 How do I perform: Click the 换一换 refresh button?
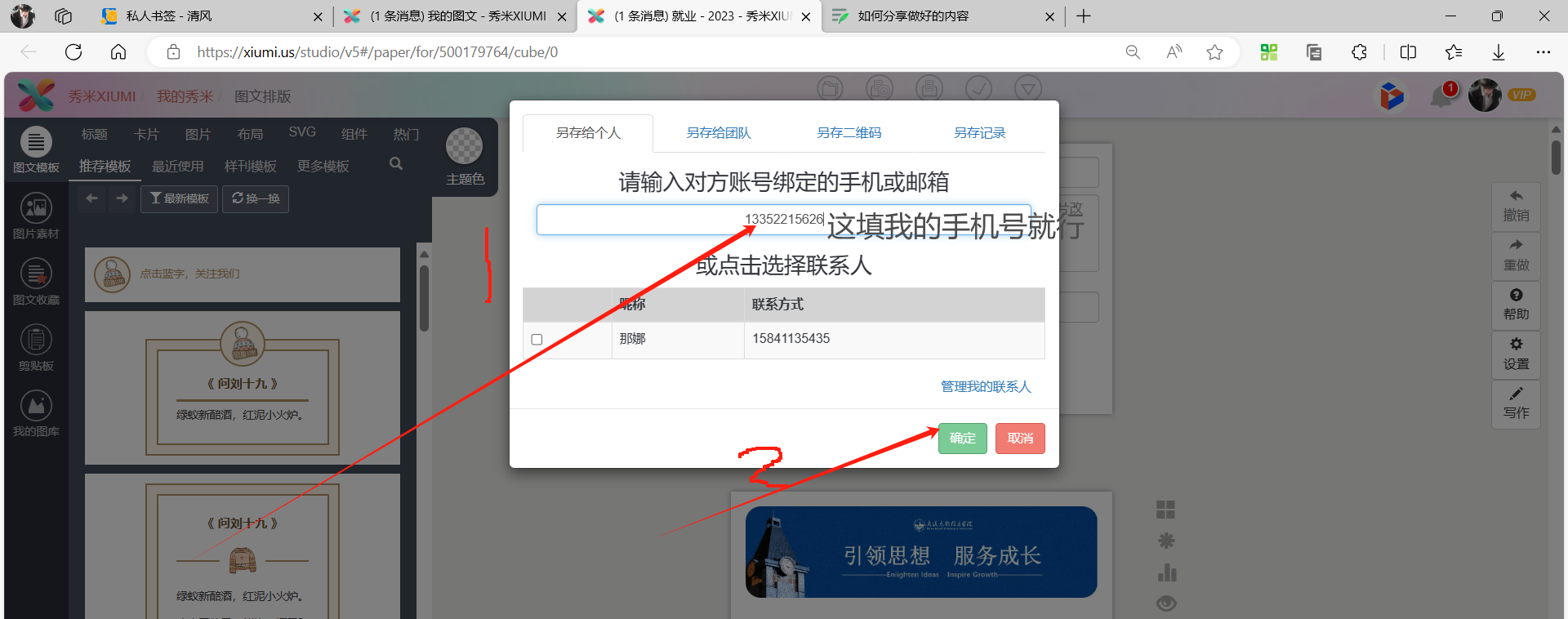255,198
